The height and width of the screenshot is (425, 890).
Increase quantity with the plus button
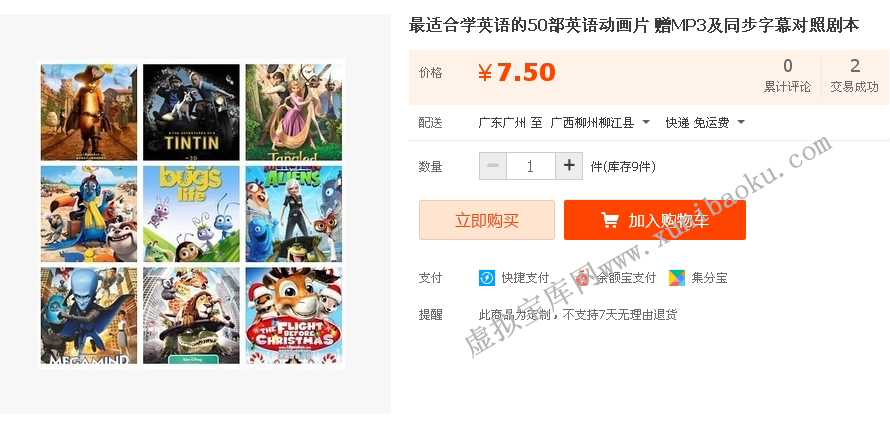[569, 166]
